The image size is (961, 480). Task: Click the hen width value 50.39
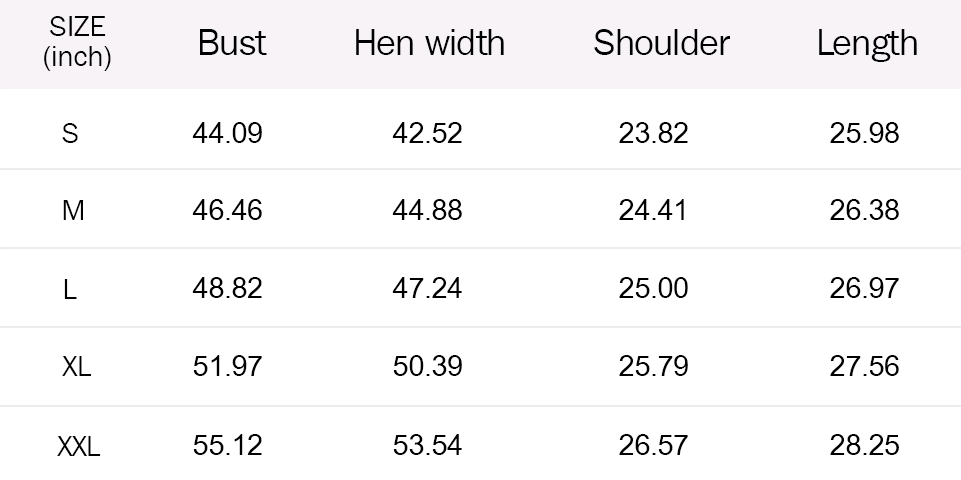click(x=427, y=367)
